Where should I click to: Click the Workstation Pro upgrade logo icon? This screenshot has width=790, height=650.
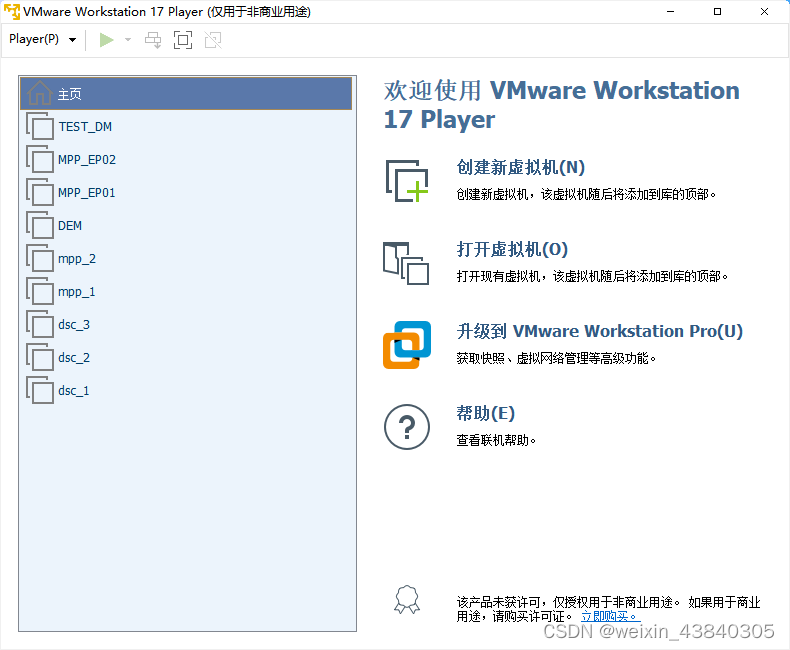tap(407, 345)
